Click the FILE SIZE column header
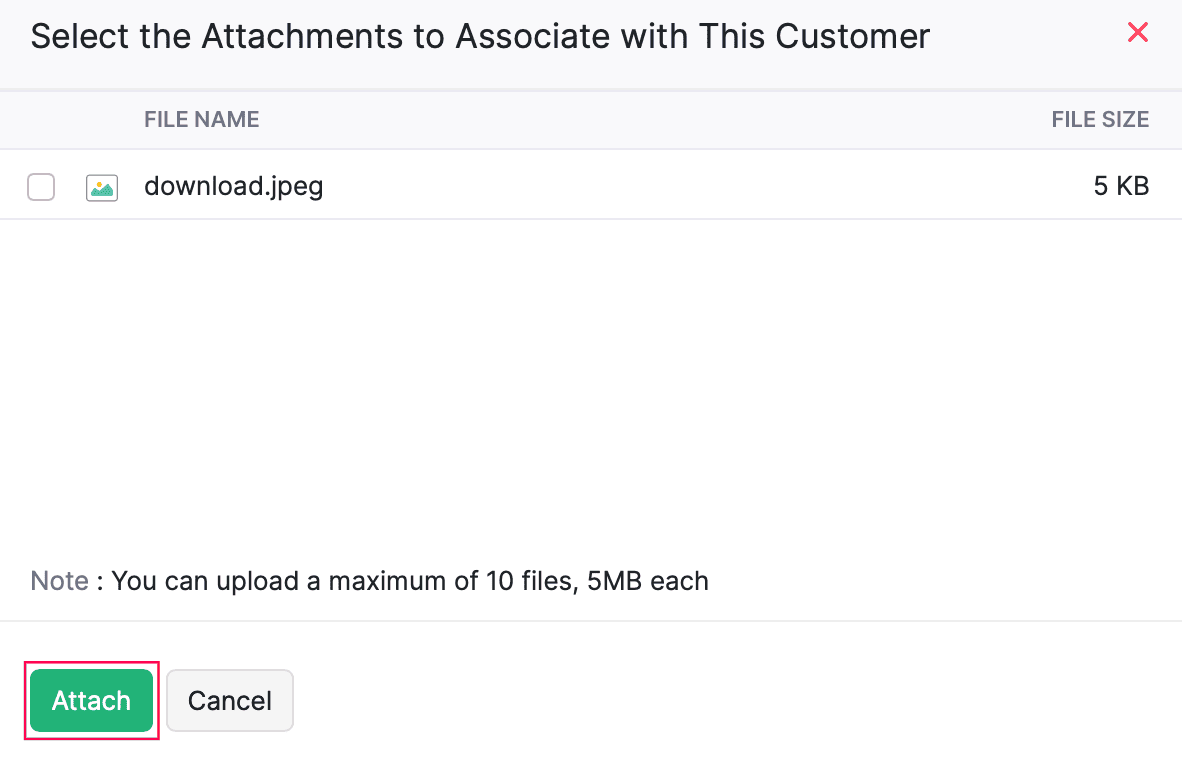 [x=1100, y=119]
